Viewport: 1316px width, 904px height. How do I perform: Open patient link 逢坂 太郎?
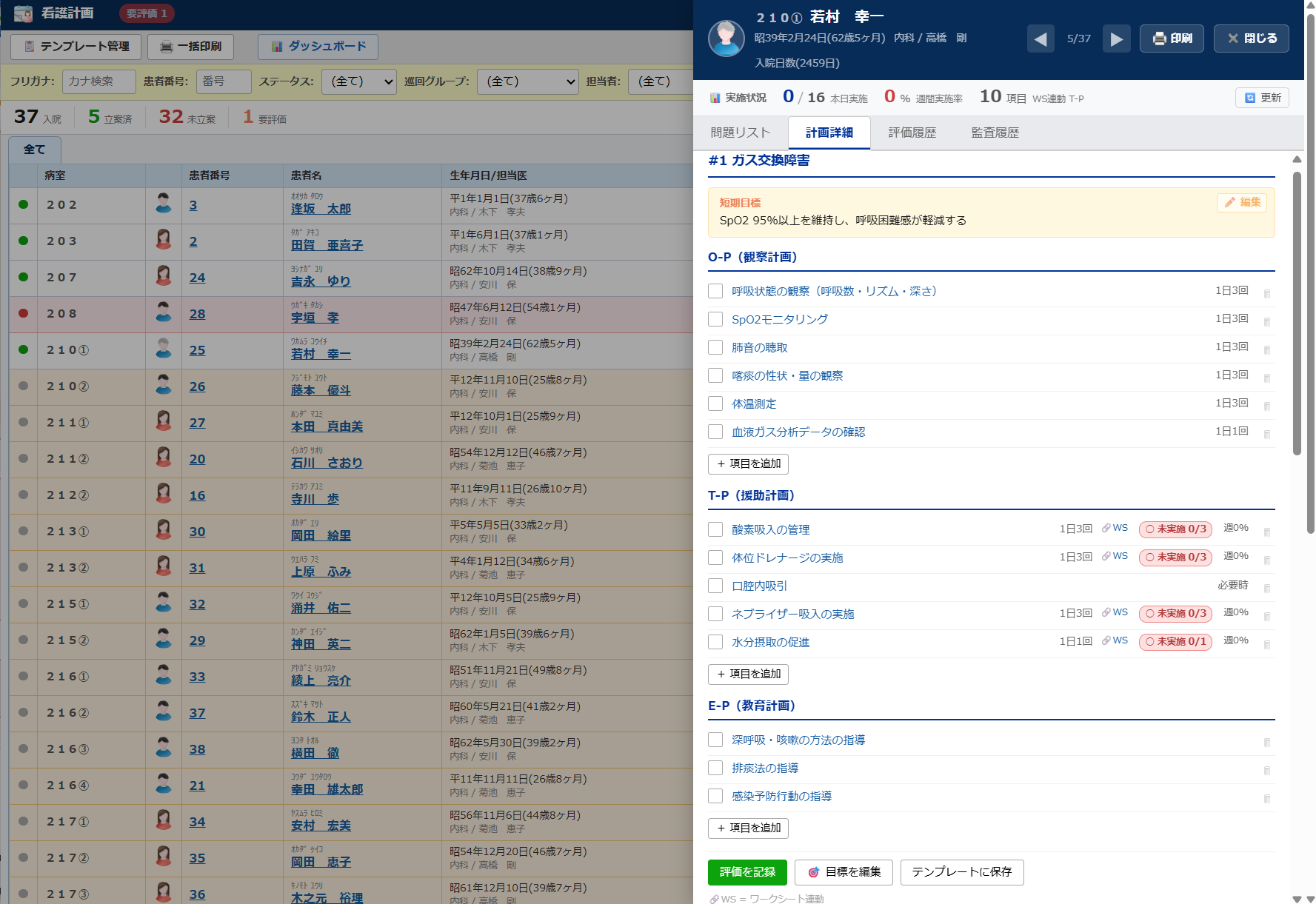coord(321,209)
